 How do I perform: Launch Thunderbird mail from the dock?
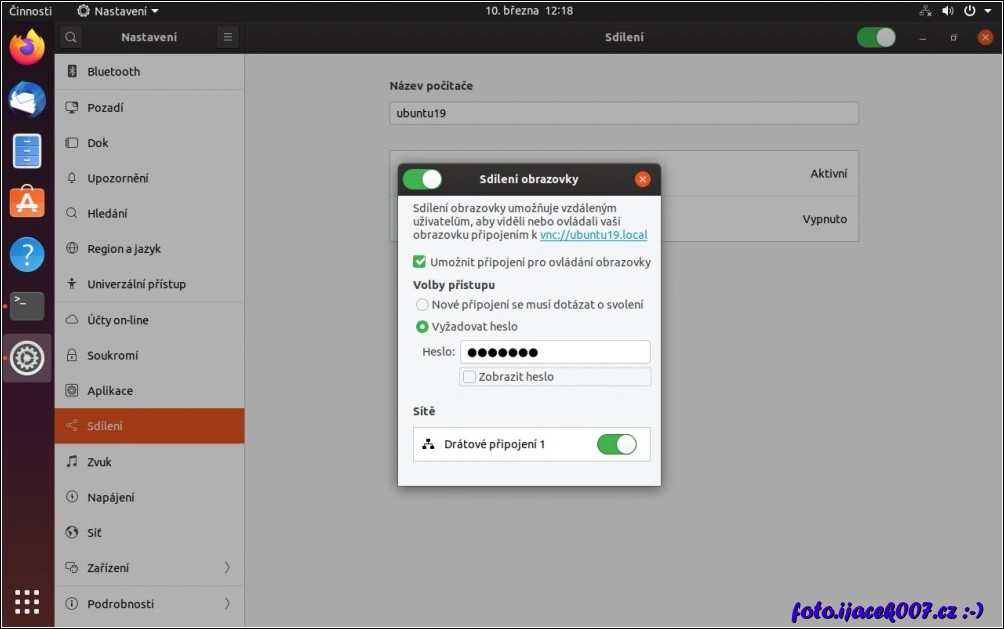[27, 99]
